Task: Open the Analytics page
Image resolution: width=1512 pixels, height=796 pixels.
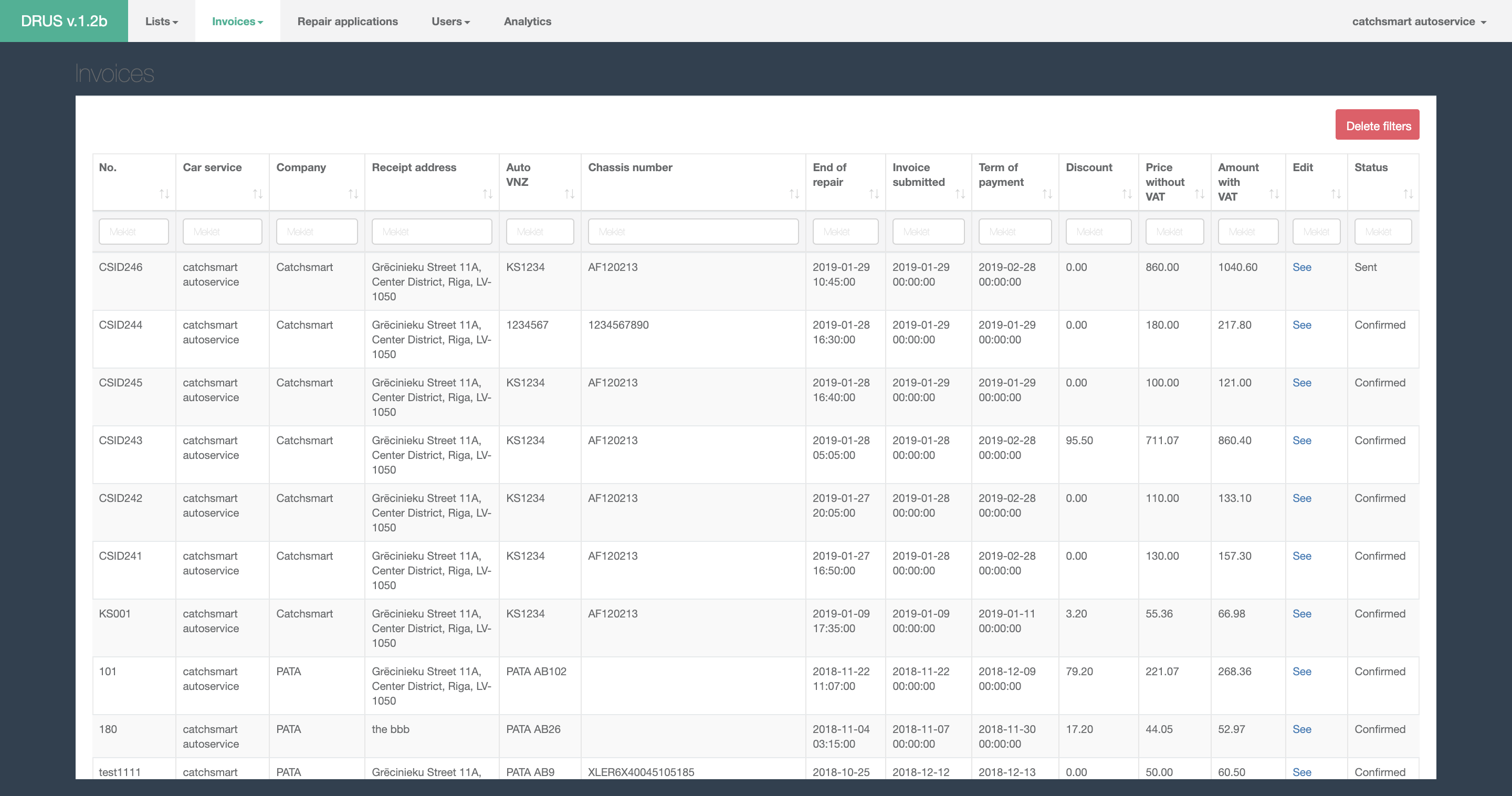Action: (x=527, y=21)
